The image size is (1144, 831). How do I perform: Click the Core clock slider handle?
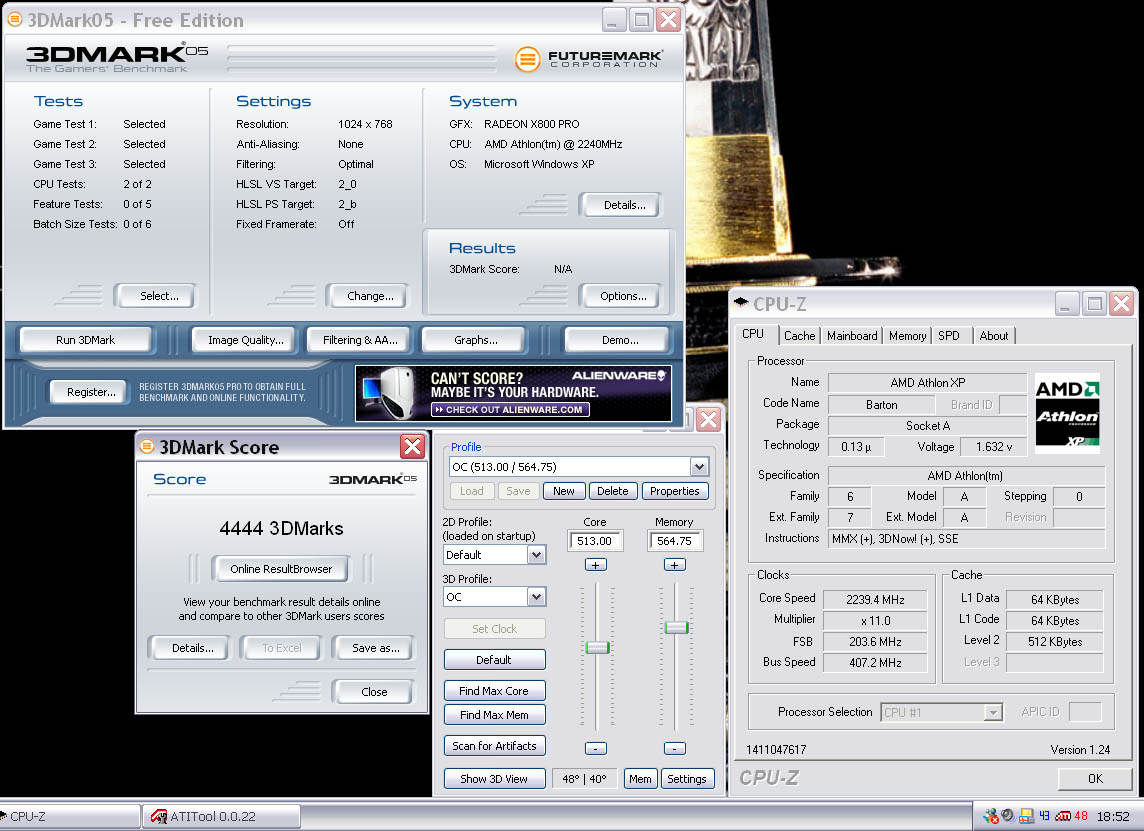pyautogui.click(x=598, y=647)
